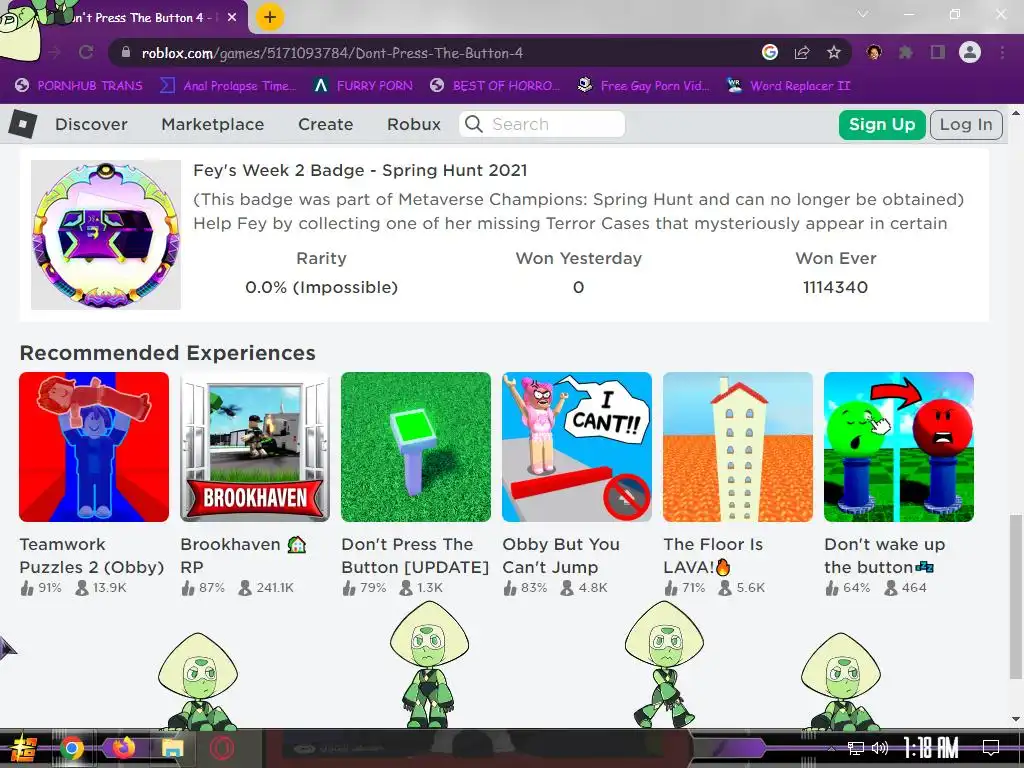Open the extensions puzzle icon
Image resolution: width=1024 pixels, height=768 pixels.
[x=905, y=52]
